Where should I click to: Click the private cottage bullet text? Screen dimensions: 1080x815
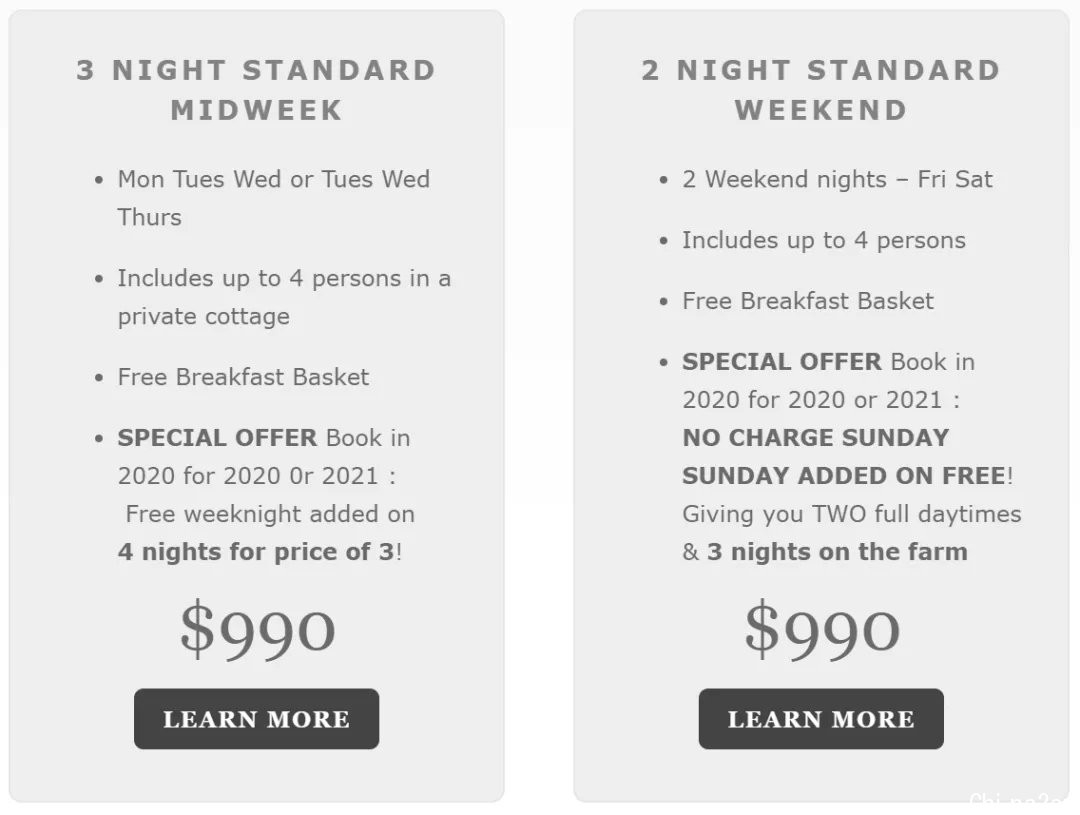coord(284,297)
